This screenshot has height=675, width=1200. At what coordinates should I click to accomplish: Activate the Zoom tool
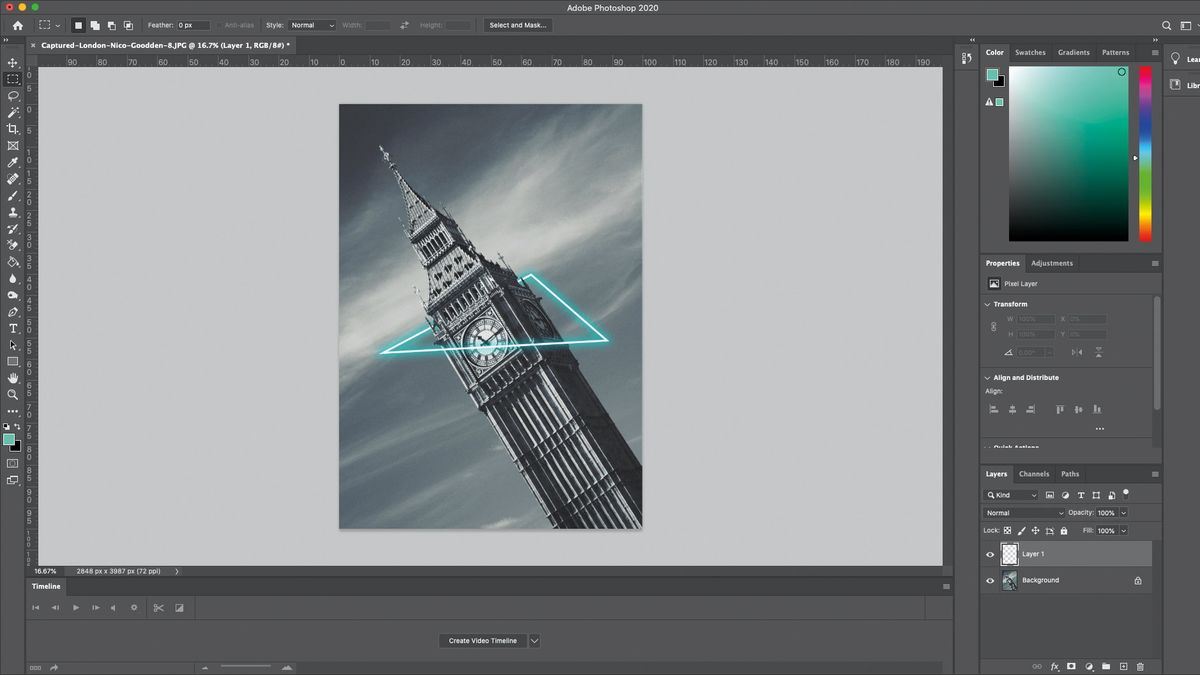tap(13, 394)
